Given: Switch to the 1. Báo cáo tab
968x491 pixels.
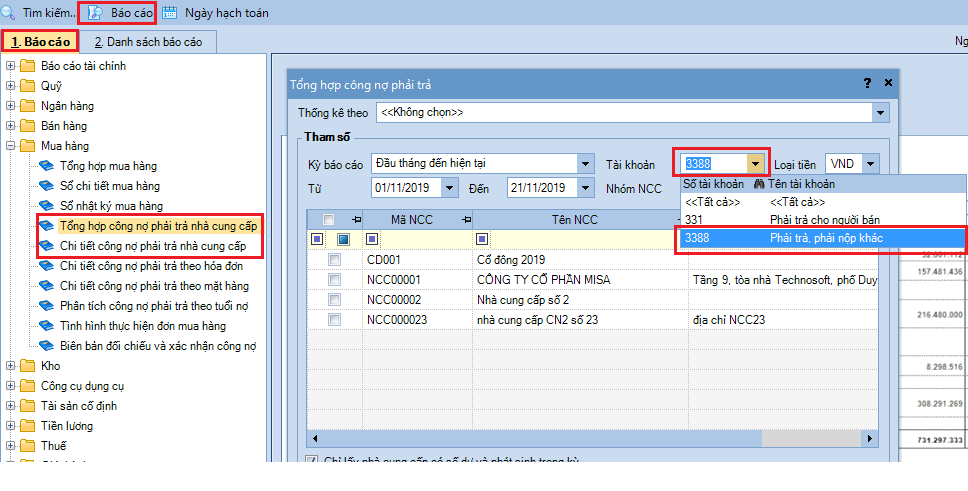Looking at the screenshot, I should point(40,42).
